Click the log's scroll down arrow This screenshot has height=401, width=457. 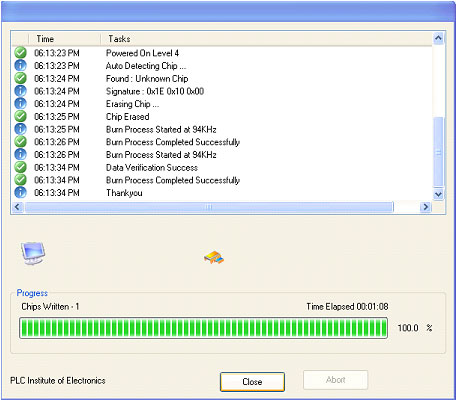click(438, 194)
